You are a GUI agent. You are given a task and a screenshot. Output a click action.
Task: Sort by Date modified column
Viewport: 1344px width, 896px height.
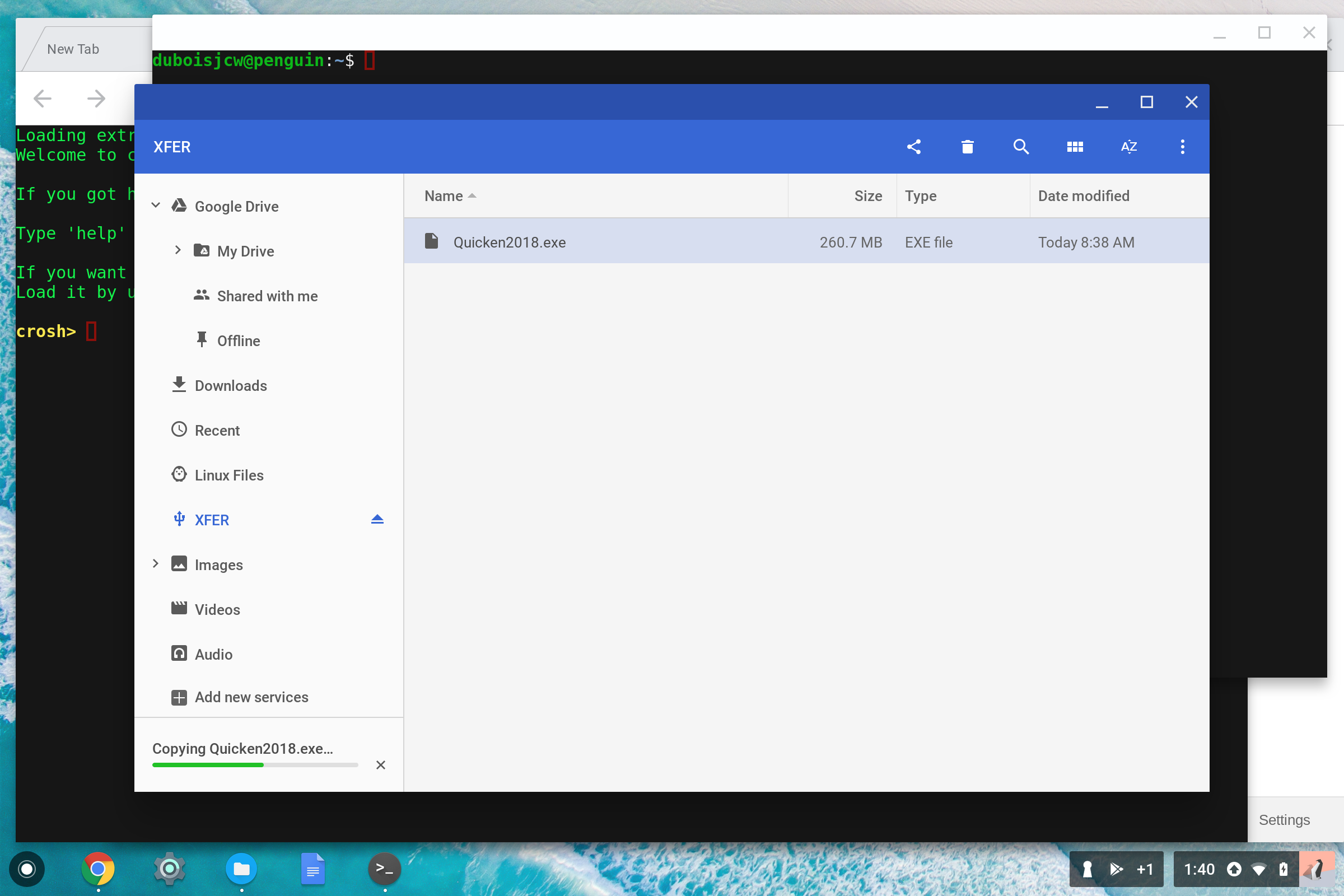(x=1119, y=195)
